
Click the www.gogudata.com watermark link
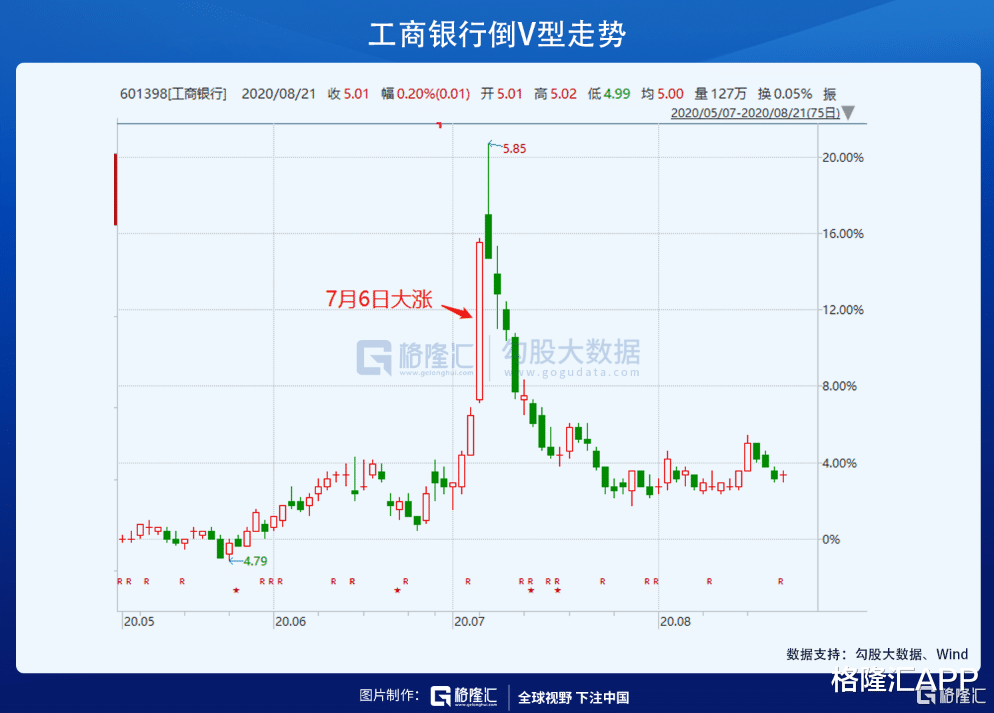coord(575,370)
